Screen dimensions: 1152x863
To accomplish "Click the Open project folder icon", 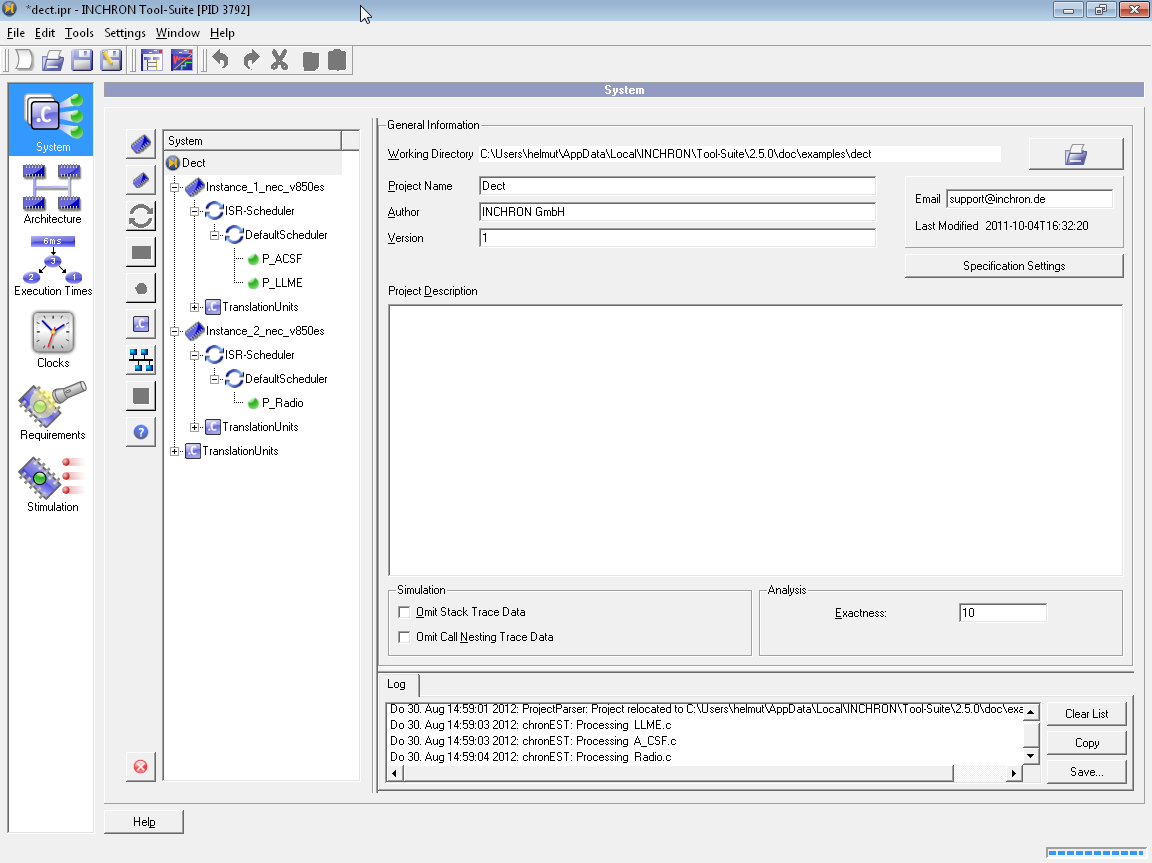I will tap(53, 60).
